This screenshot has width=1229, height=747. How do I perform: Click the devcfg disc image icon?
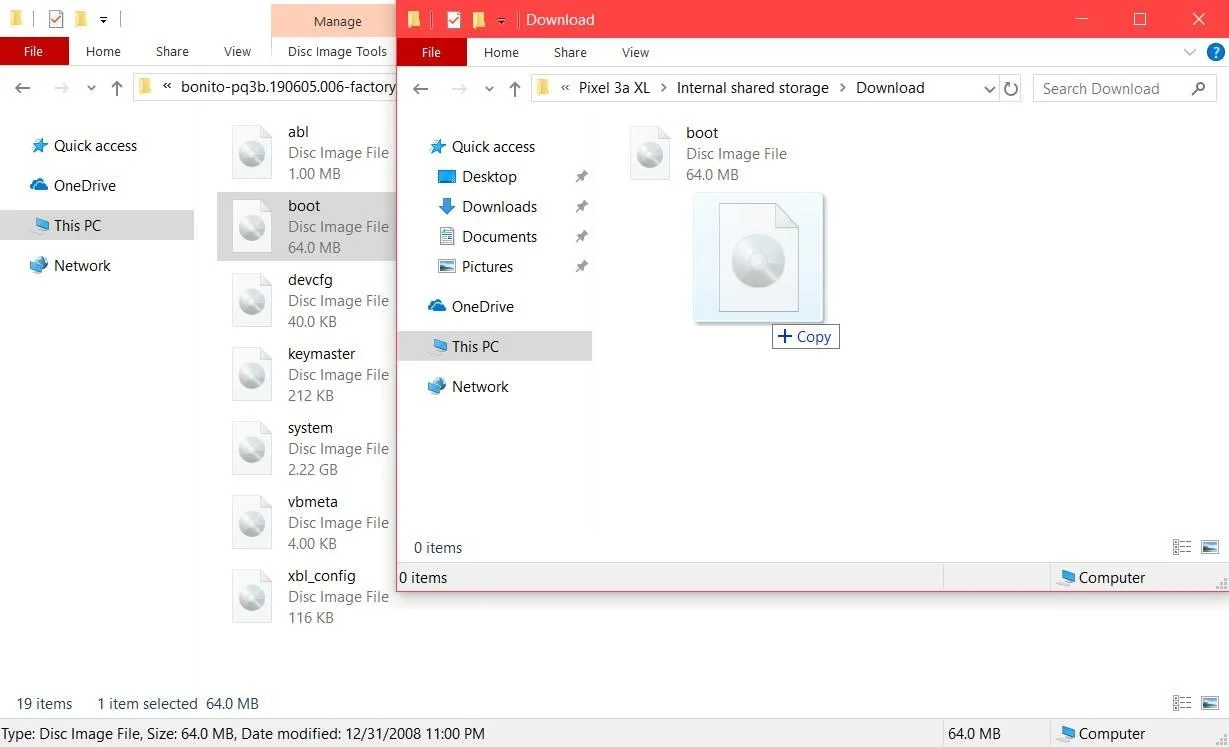point(252,300)
